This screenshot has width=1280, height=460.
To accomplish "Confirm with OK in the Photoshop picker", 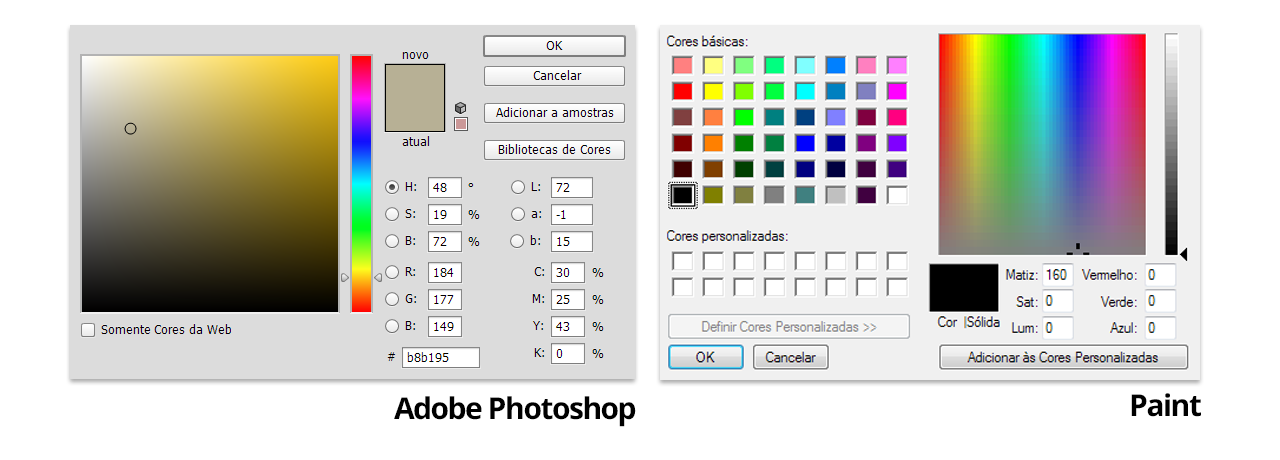I will pyautogui.click(x=554, y=46).
